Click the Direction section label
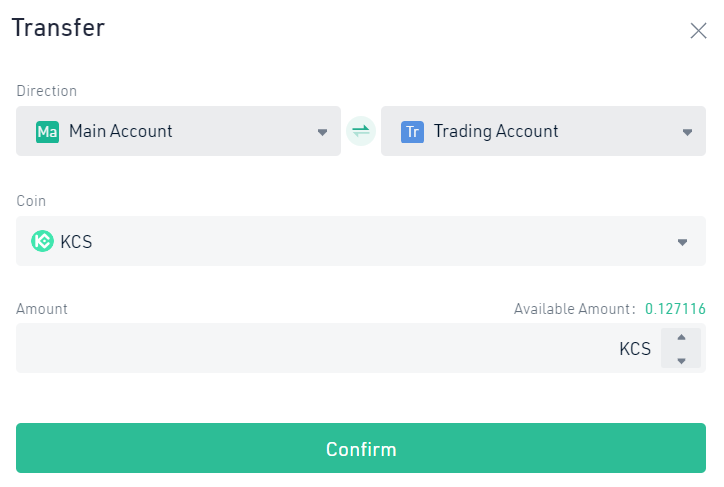The image size is (724, 487). click(x=47, y=91)
